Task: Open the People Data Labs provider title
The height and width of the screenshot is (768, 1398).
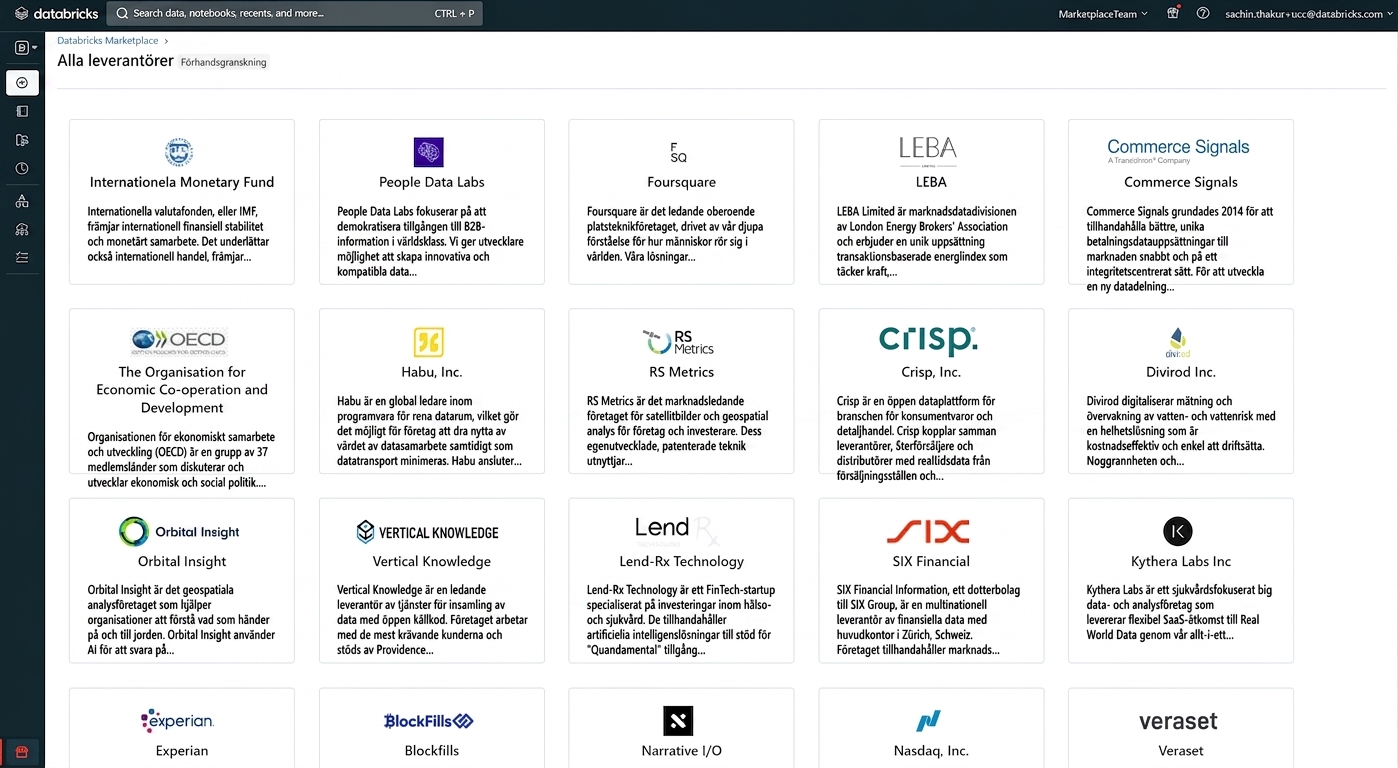Action: [x=432, y=182]
